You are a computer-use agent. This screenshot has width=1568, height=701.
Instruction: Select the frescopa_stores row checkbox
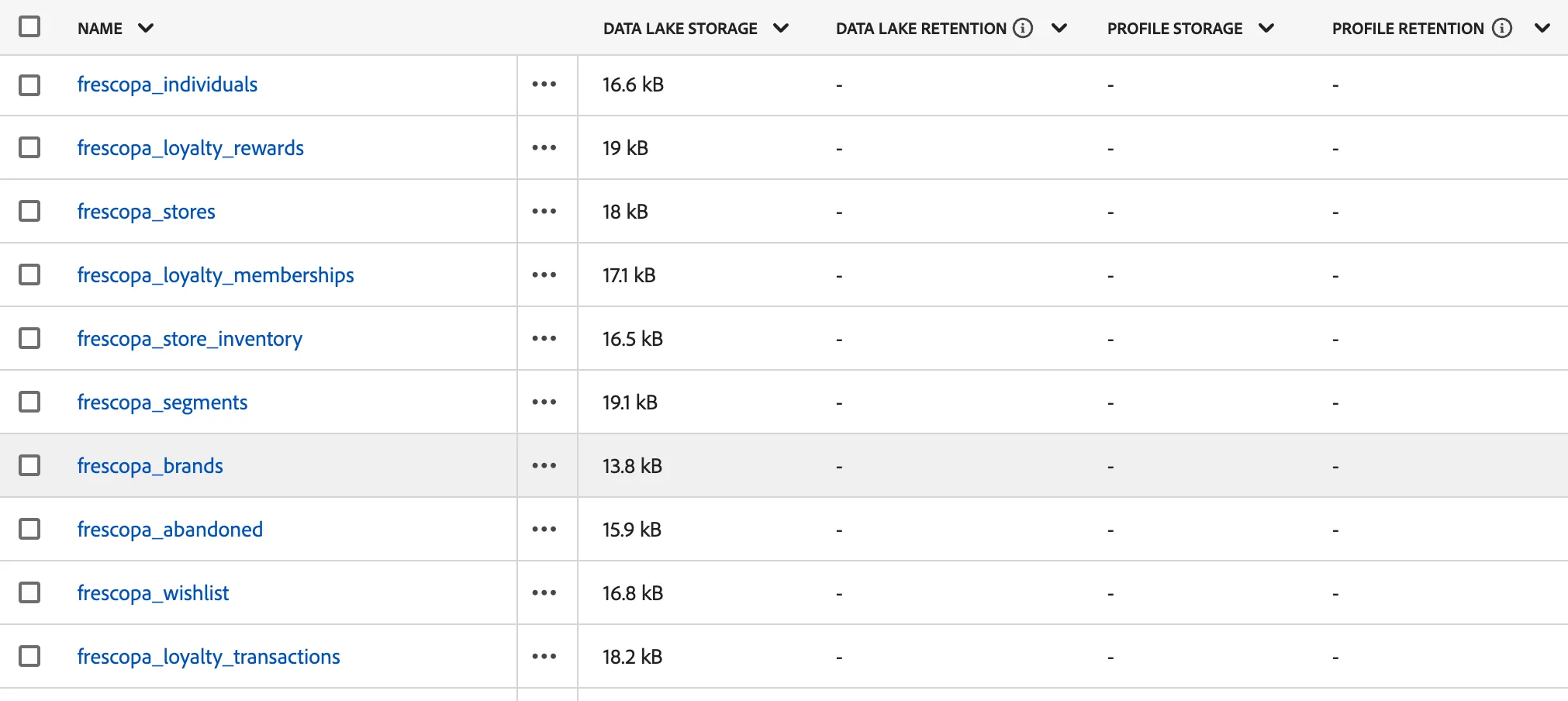[29, 211]
